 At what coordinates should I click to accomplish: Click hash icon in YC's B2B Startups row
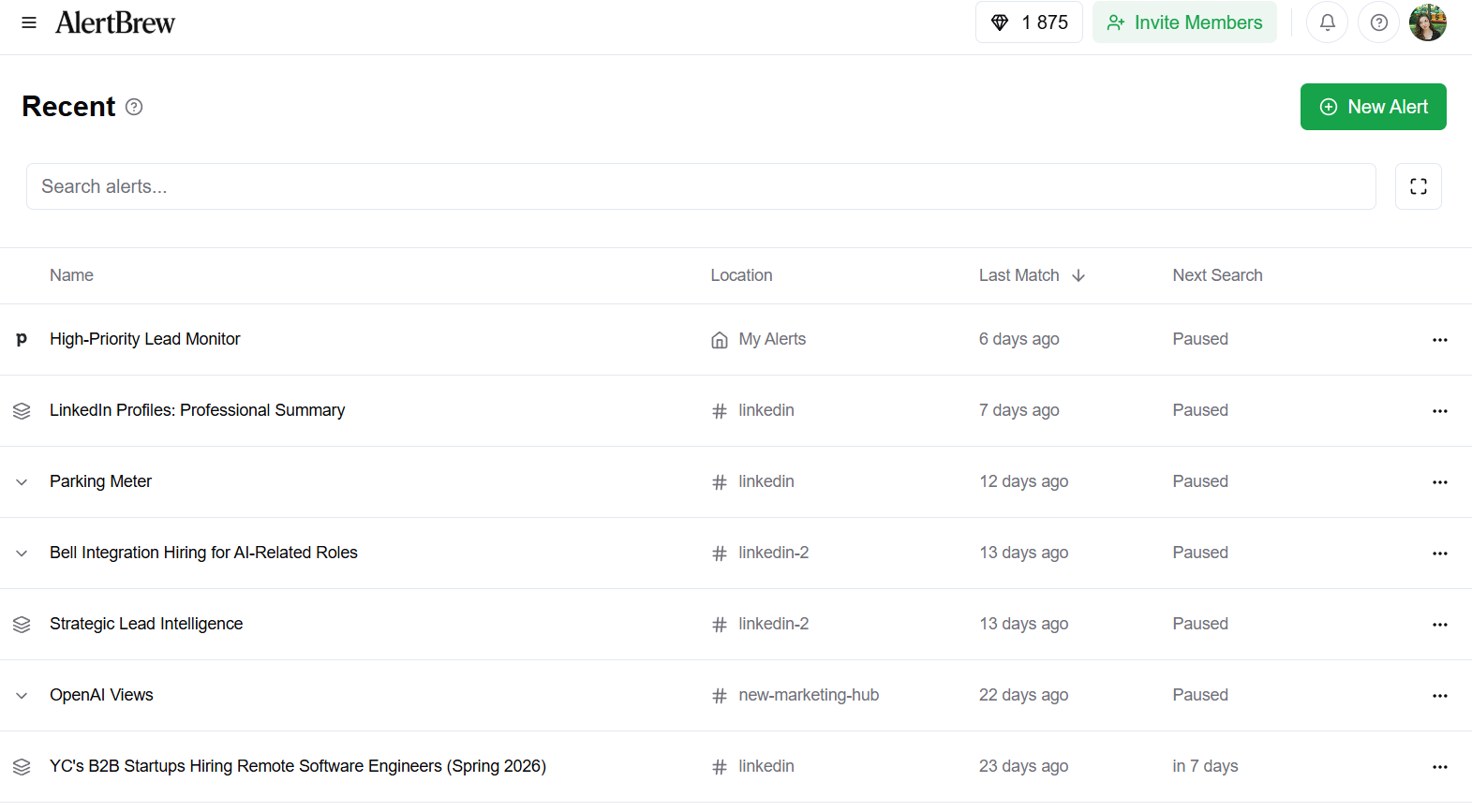pyautogui.click(x=720, y=767)
